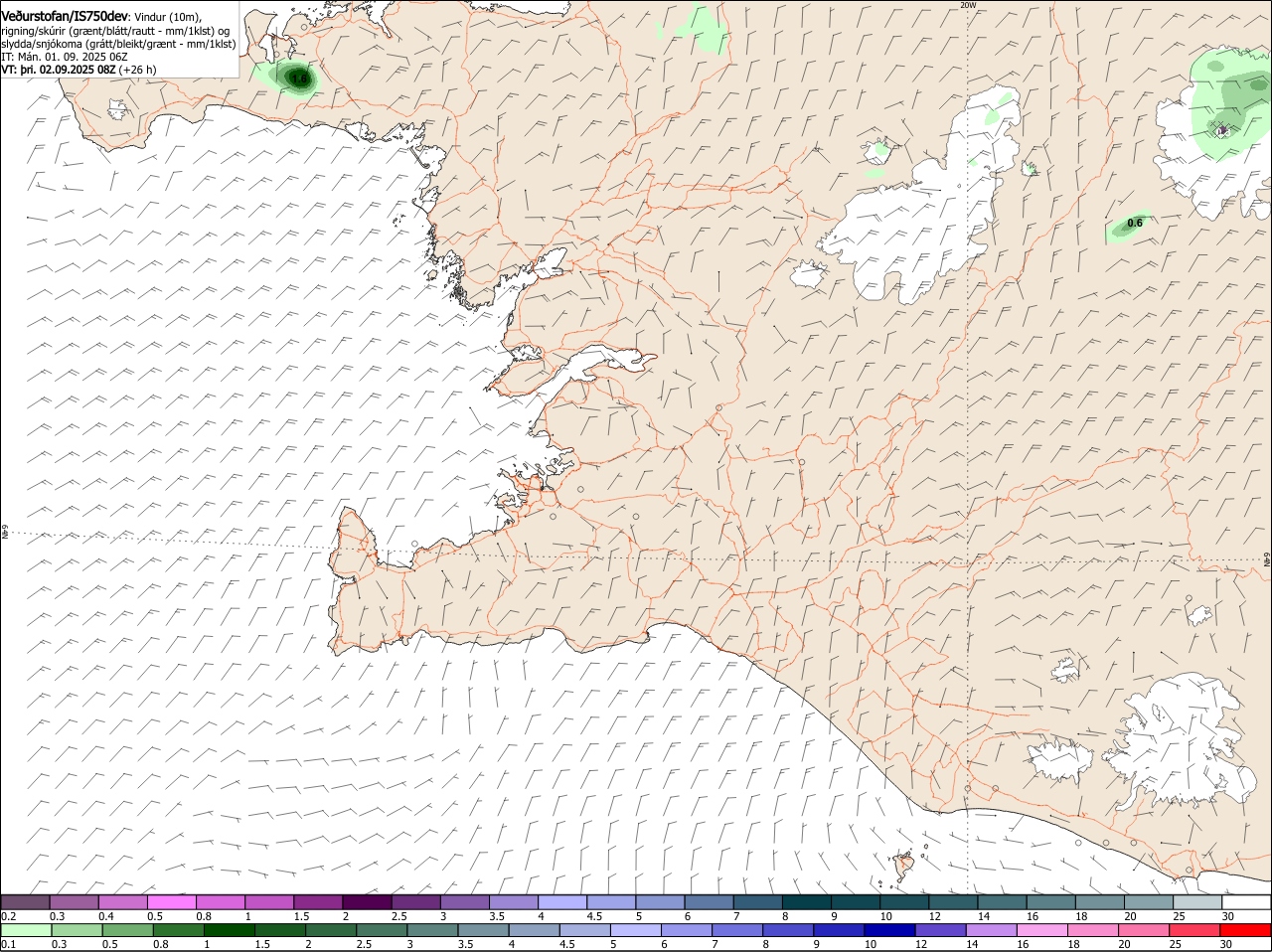Choose the bright red swatch labeled 30
This screenshot has height=952, width=1272.
point(1244,930)
